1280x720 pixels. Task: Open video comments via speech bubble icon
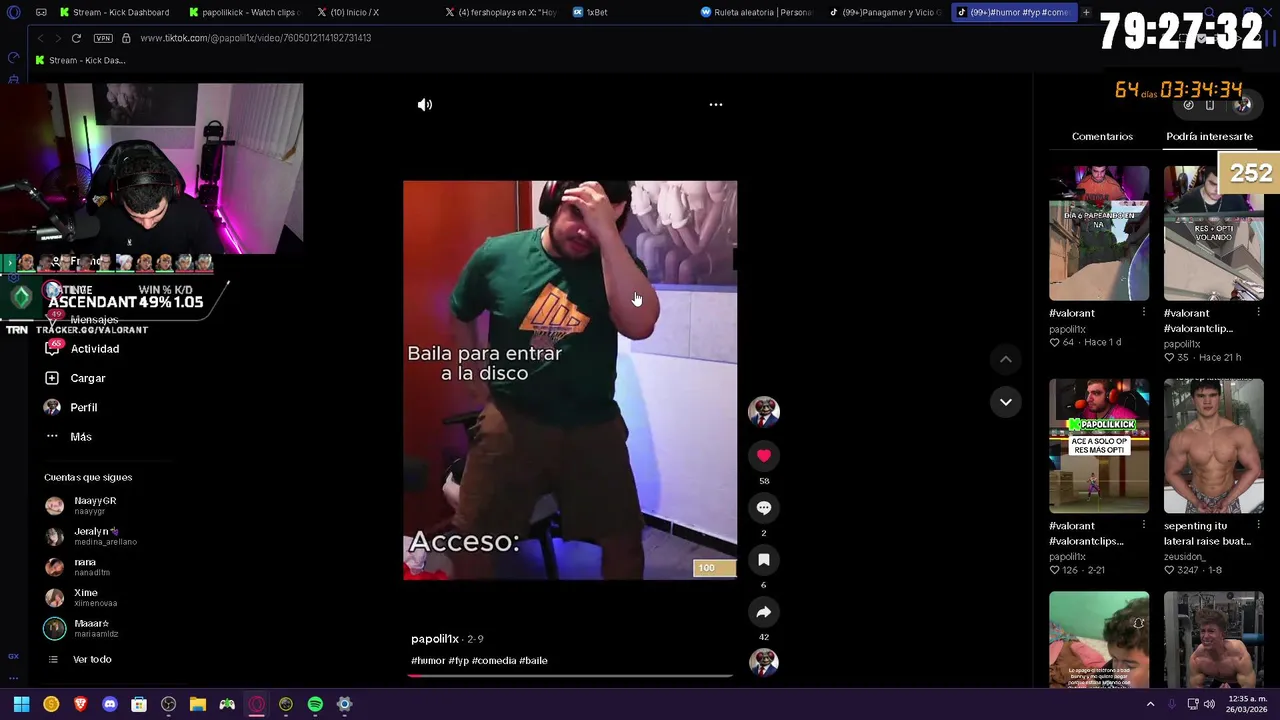pos(763,508)
